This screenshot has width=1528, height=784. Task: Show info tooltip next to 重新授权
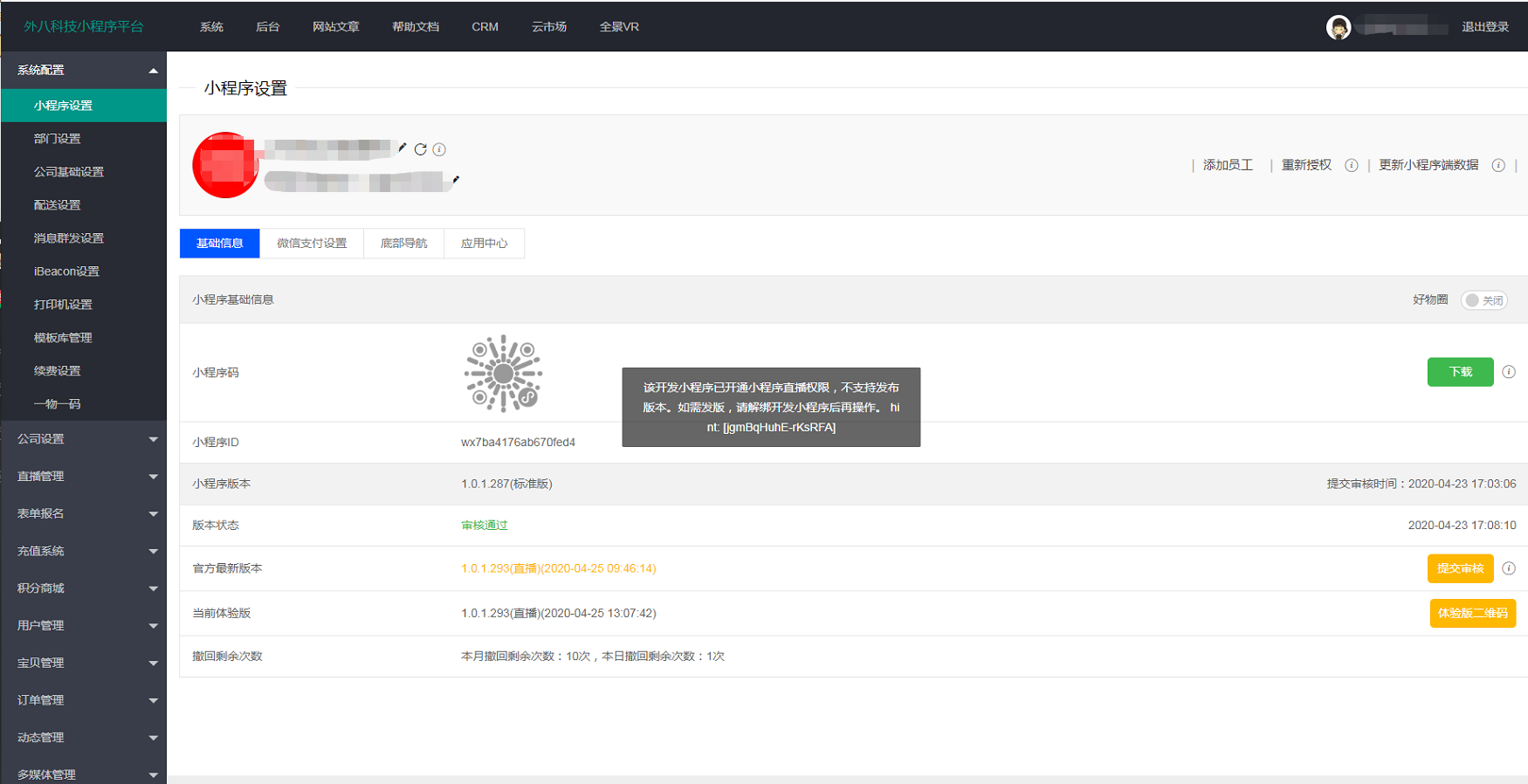(x=1352, y=165)
